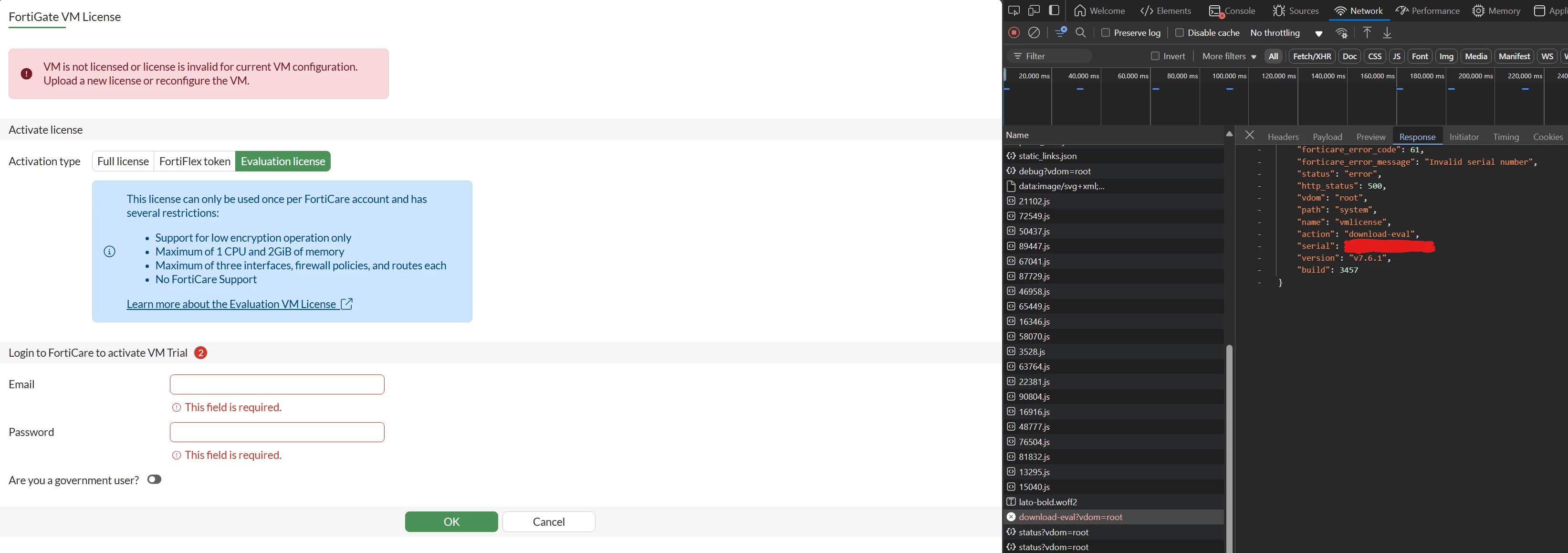The width and height of the screenshot is (1568, 553).
Task: Switch to Preview tab
Action: tap(1371, 137)
